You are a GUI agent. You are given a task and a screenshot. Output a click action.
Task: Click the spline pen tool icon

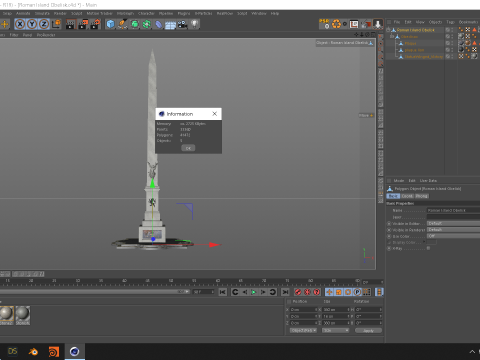point(122,24)
